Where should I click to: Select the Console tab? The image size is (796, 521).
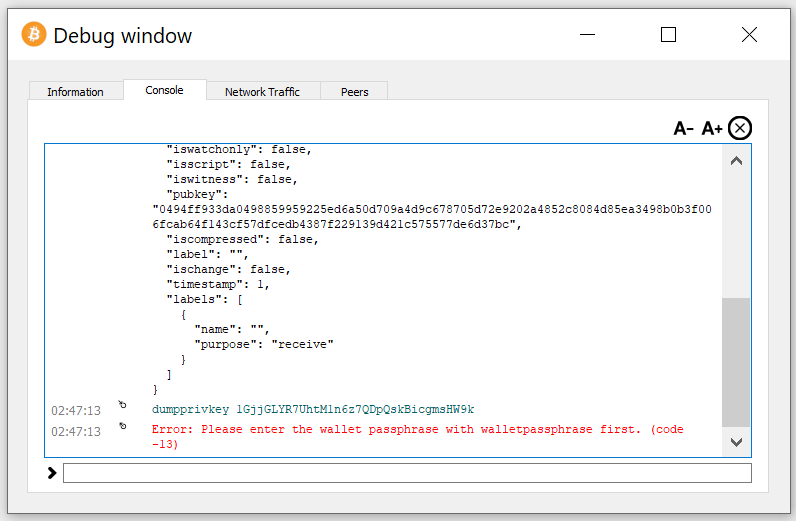(x=164, y=90)
